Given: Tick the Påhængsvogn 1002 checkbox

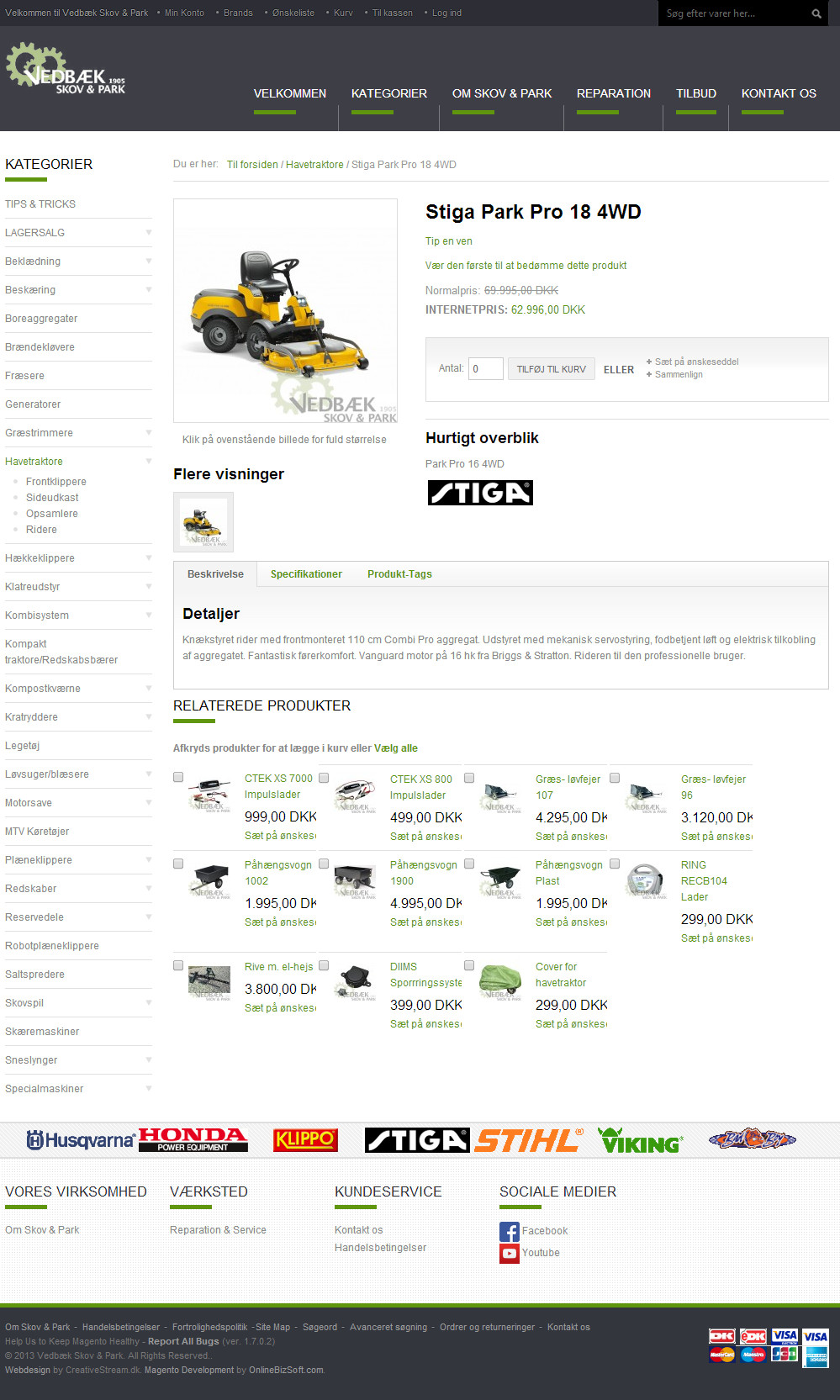Looking at the screenshot, I should click(x=178, y=864).
